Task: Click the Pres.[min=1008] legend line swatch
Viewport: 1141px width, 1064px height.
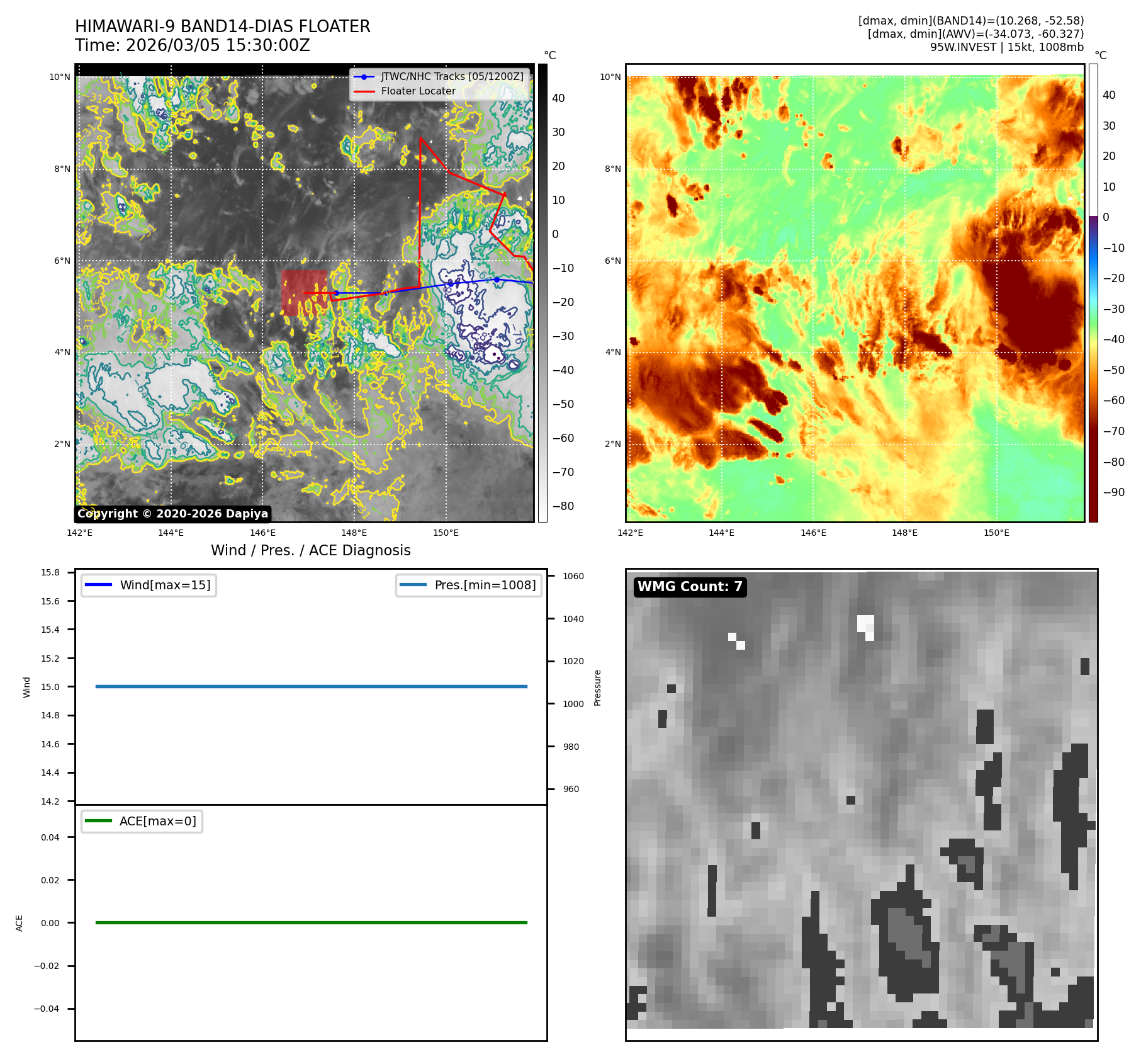Action: point(413,585)
